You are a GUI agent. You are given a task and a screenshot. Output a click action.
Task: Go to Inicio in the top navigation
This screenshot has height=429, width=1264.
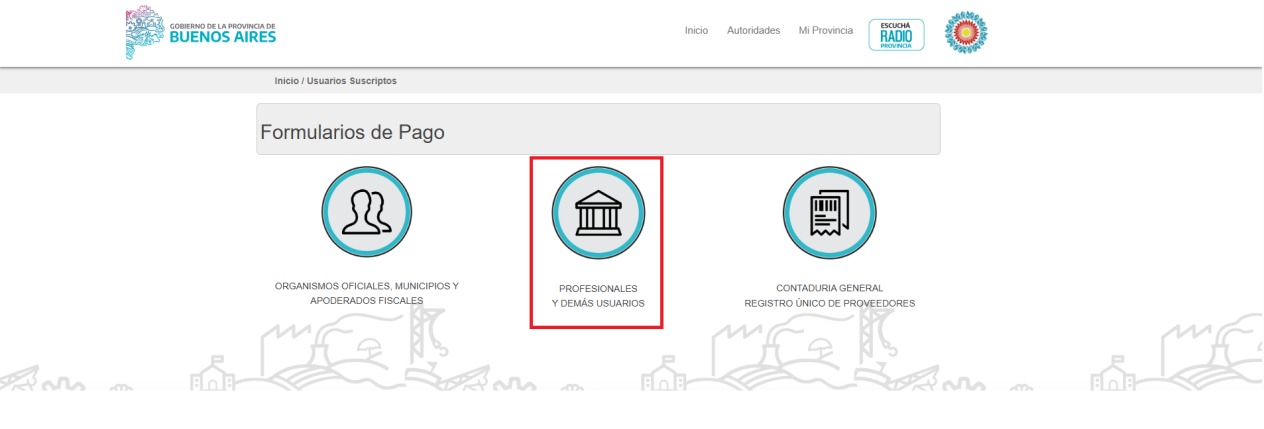[696, 31]
